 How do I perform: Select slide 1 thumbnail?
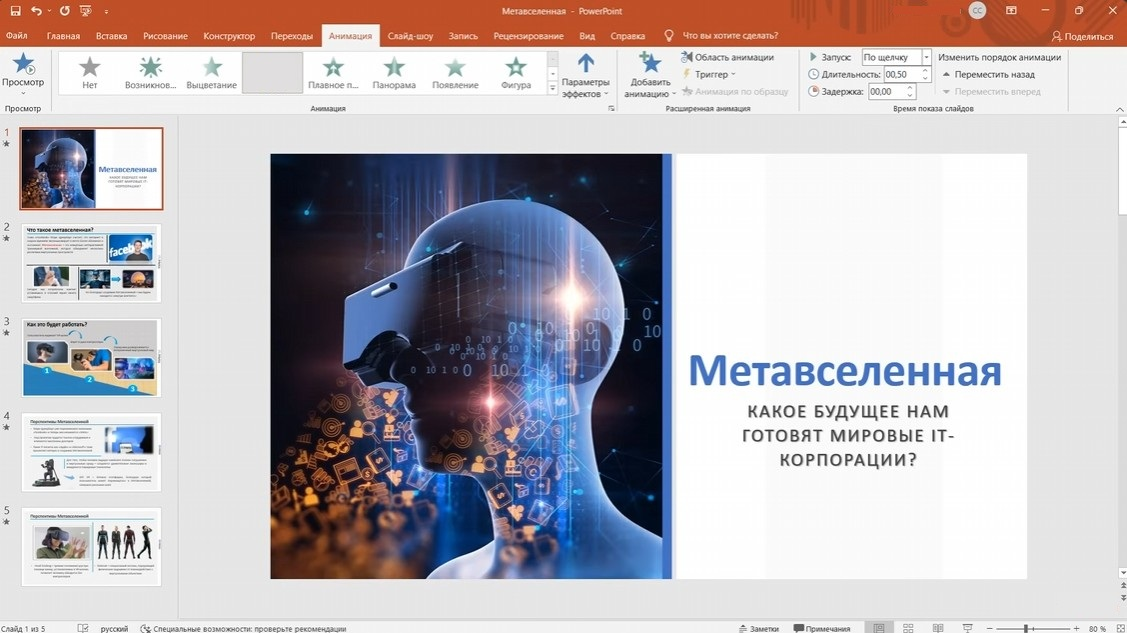[91, 169]
